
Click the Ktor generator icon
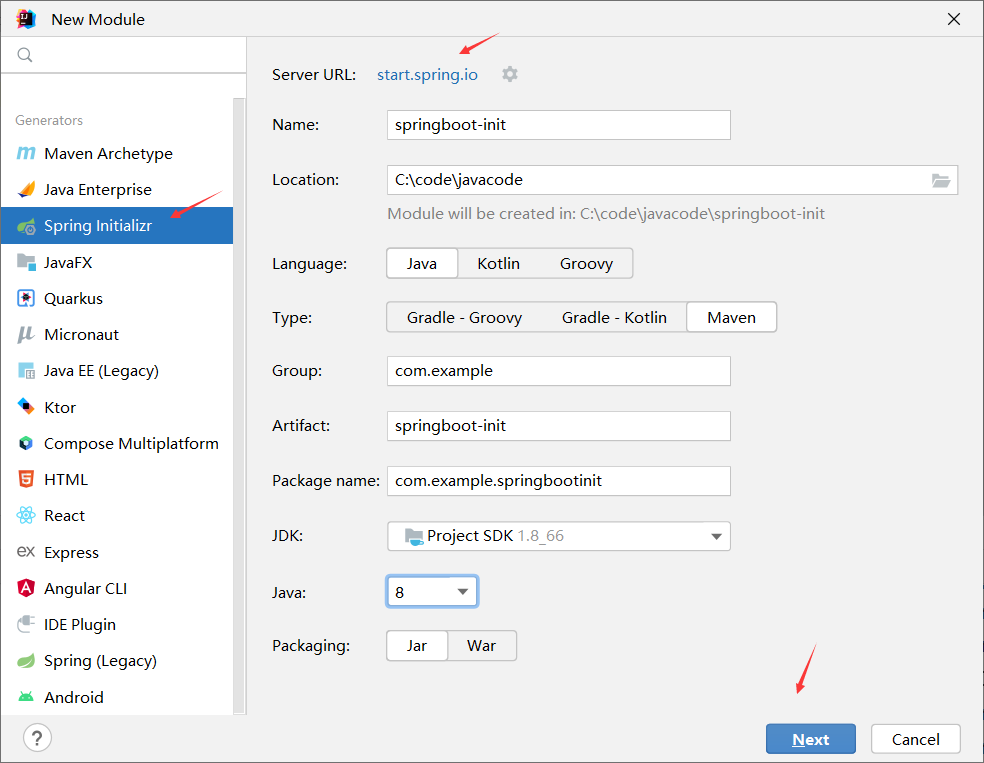[26, 407]
